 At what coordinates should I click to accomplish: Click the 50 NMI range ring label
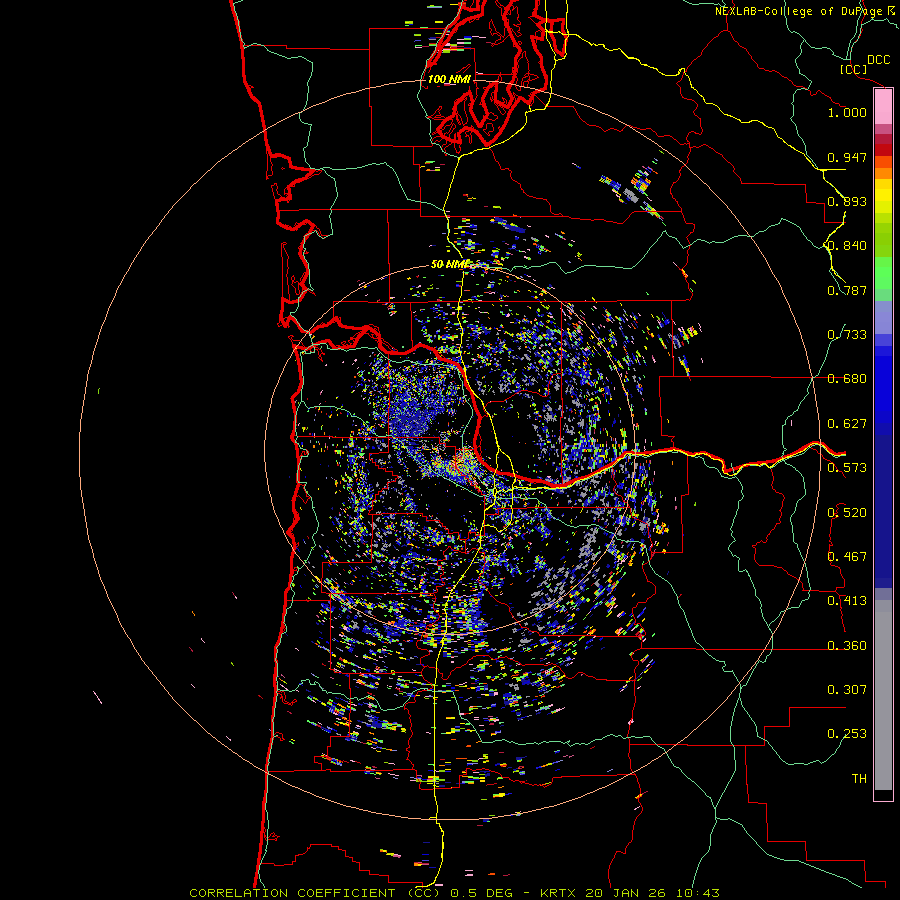[450, 264]
